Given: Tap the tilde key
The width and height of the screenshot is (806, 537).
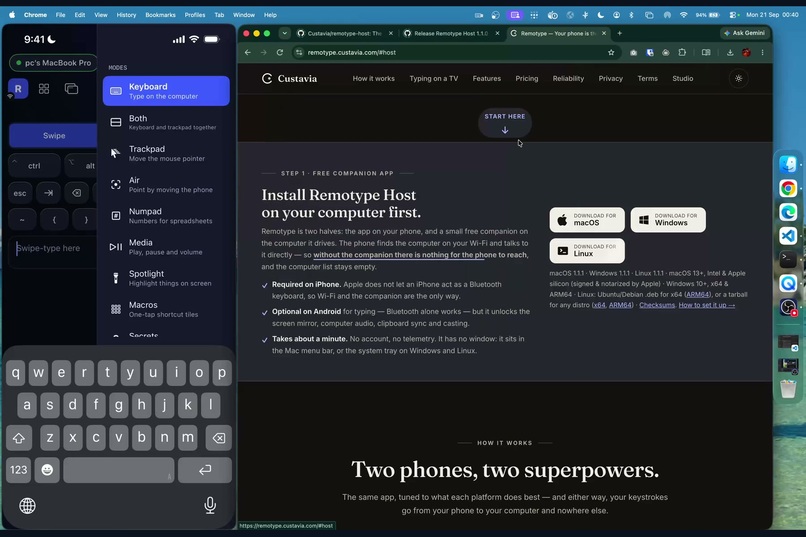Looking at the screenshot, I should (22, 219).
